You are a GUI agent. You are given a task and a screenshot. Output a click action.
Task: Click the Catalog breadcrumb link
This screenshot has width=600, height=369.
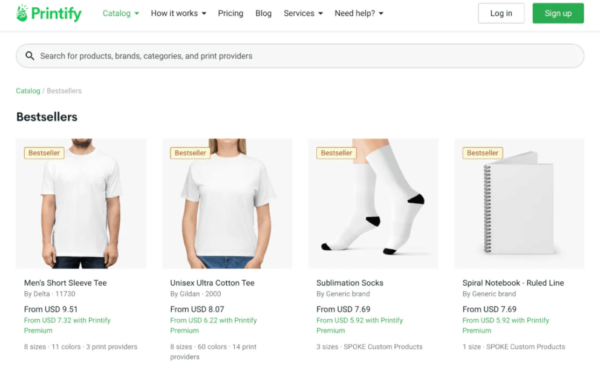[x=28, y=91]
